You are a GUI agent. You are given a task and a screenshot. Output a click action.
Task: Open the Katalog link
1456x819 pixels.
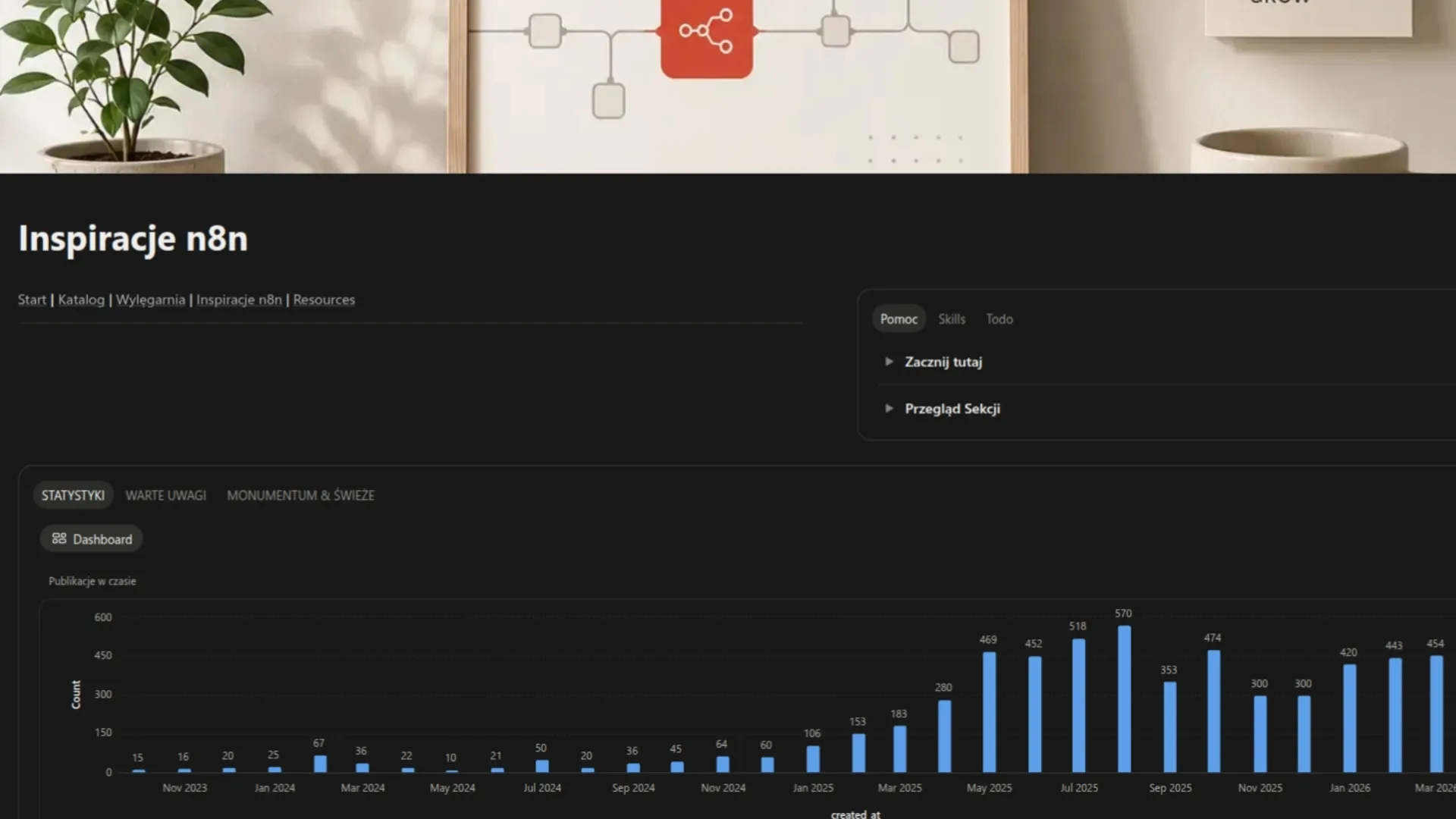coord(81,300)
